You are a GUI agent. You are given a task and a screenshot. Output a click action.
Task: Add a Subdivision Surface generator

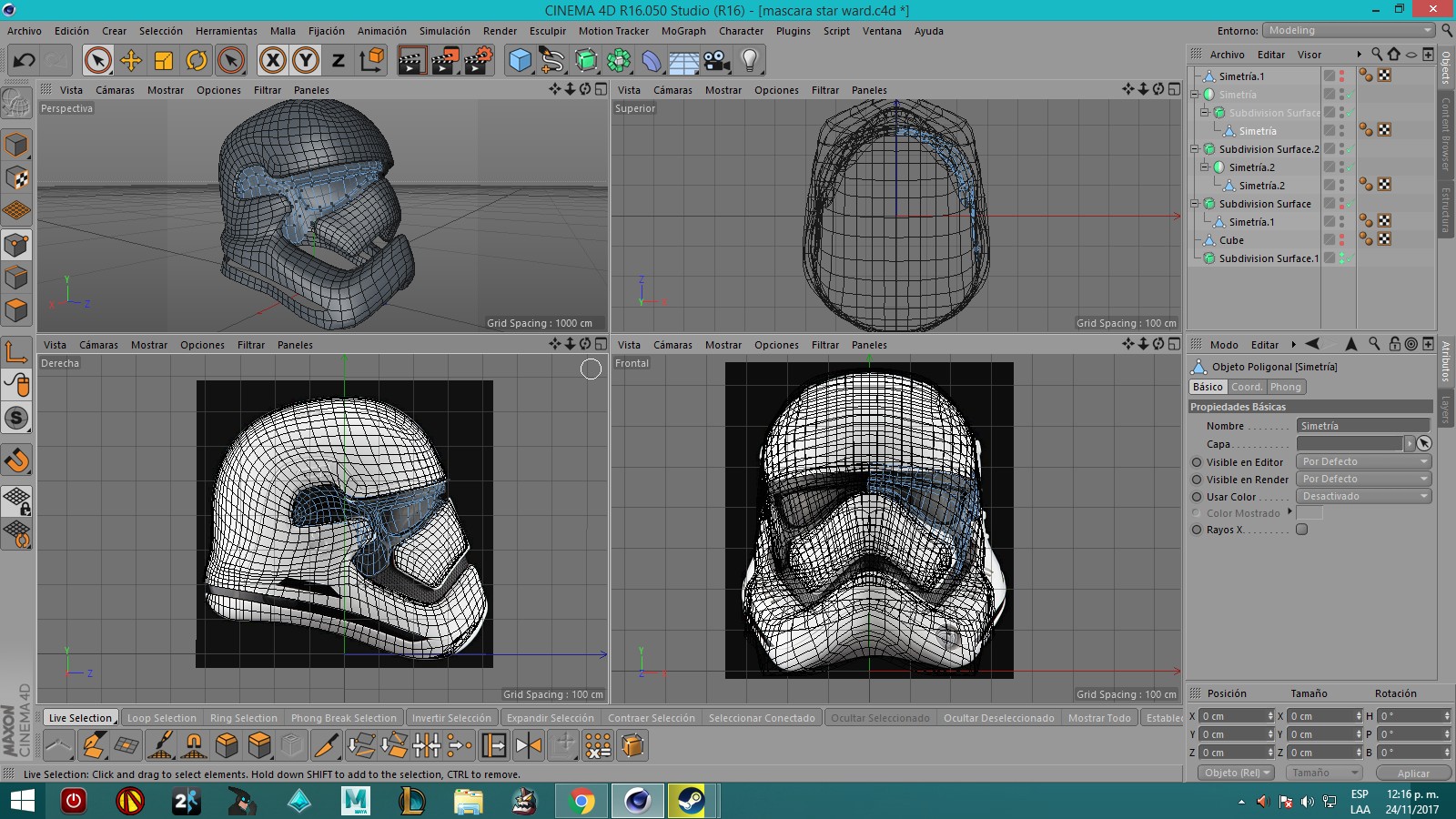[x=586, y=61]
